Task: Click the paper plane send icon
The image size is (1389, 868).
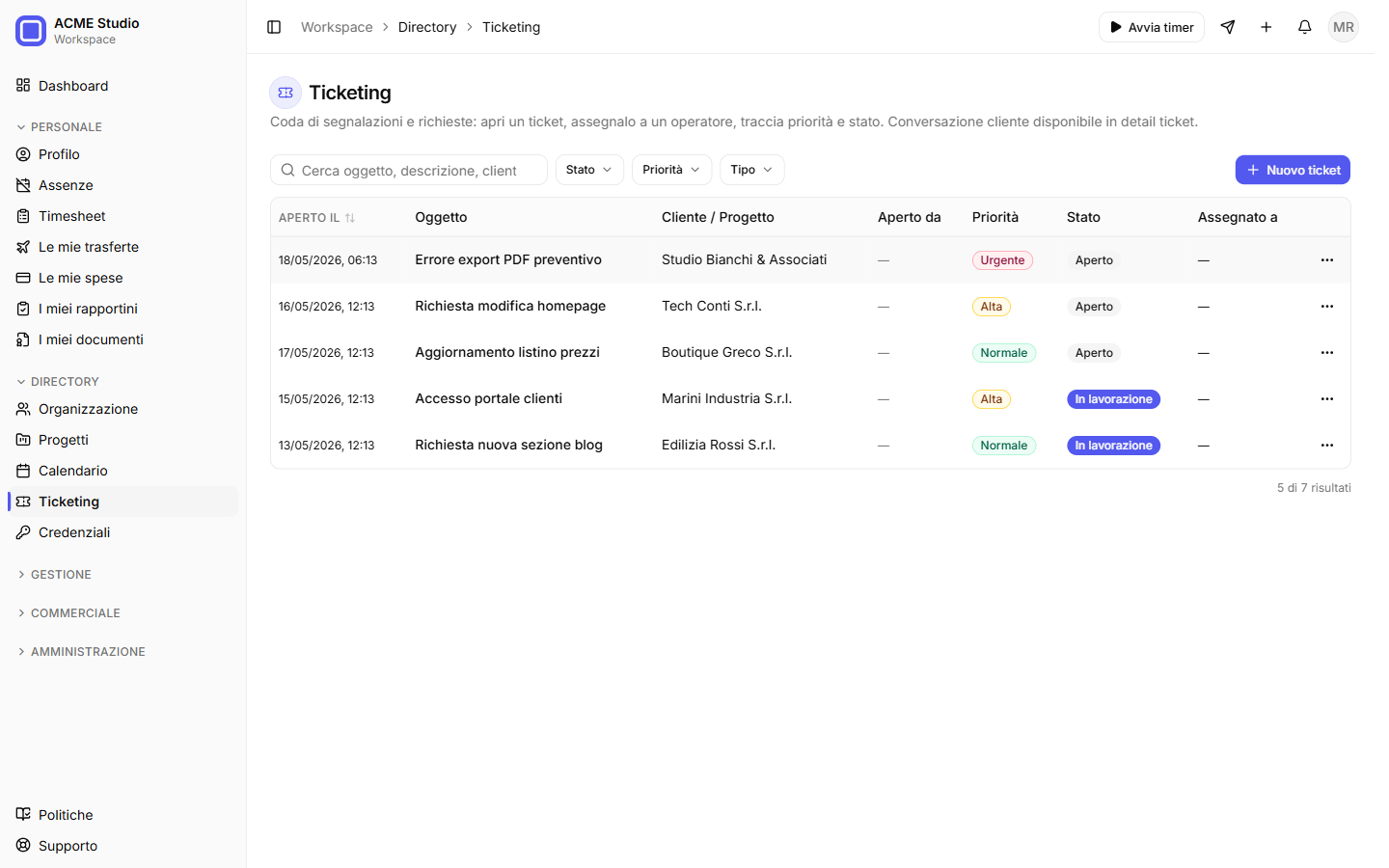Action: (1228, 27)
